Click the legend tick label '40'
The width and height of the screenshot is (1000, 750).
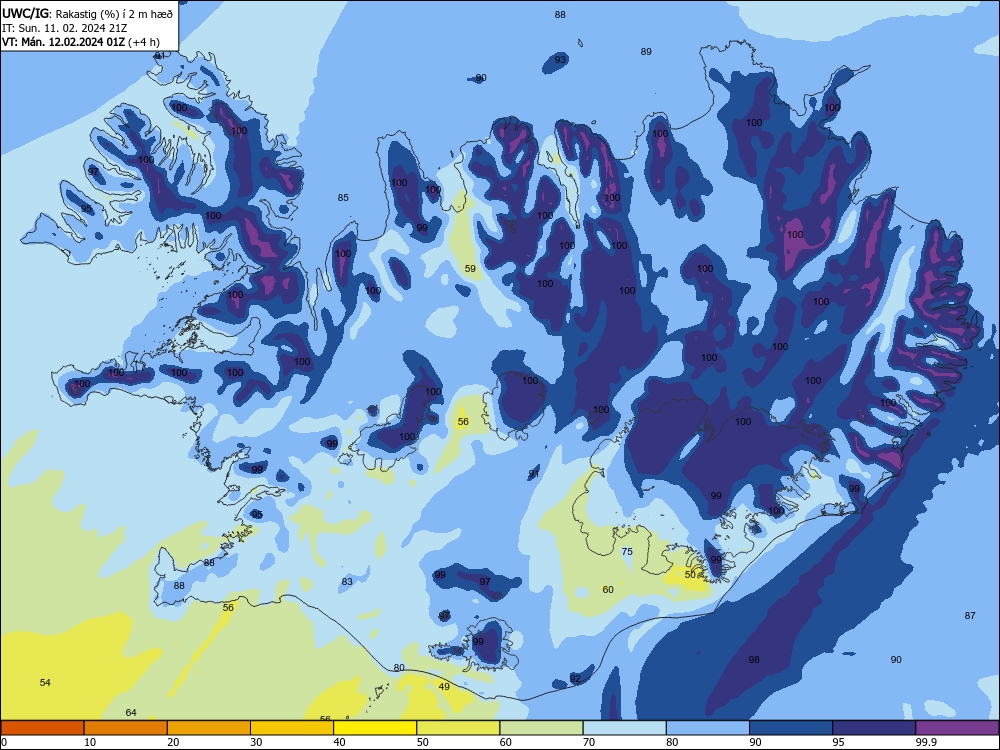pyautogui.click(x=339, y=742)
